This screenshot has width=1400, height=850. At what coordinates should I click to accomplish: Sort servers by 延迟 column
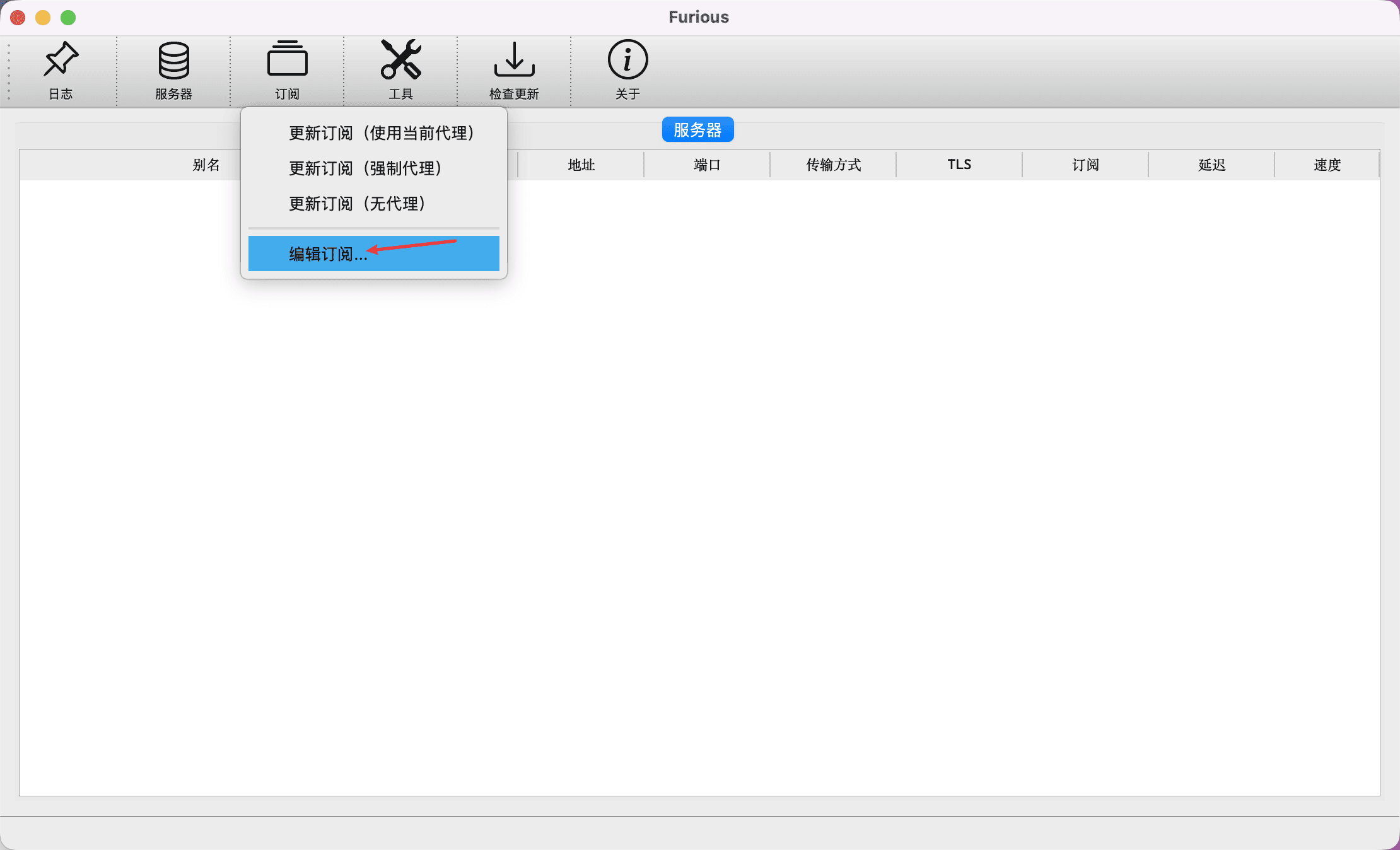[x=1211, y=165]
